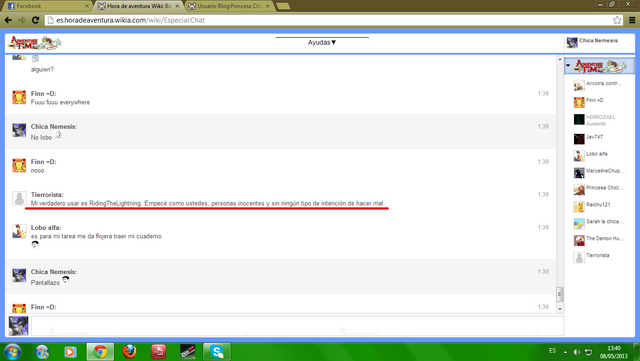Image resolution: width=640 pixels, height=361 pixels.
Task: Open the Chrome menu icon
Action: click(x=632, y=20)
